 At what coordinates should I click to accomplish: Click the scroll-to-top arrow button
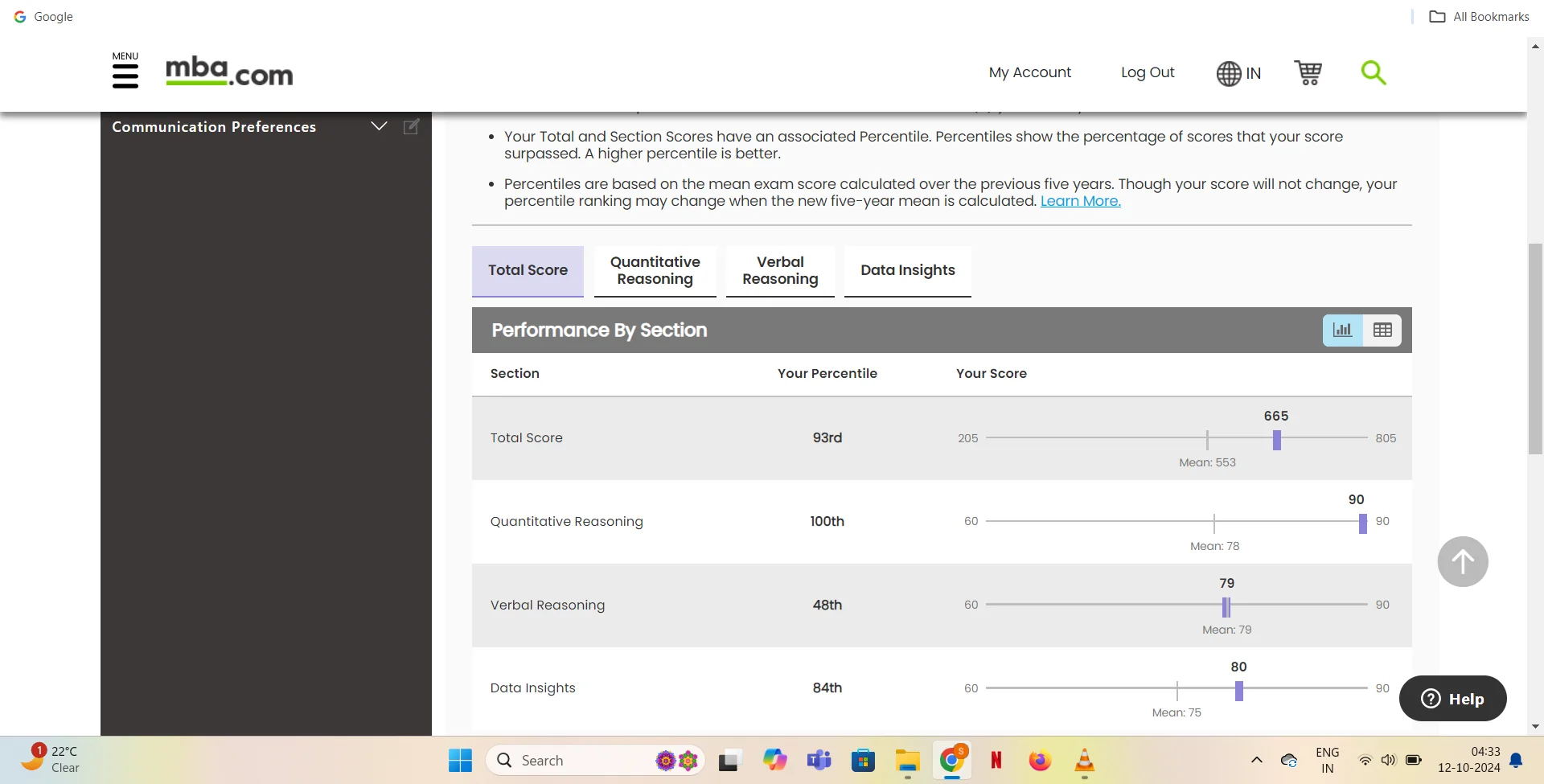coord(1462,561)
